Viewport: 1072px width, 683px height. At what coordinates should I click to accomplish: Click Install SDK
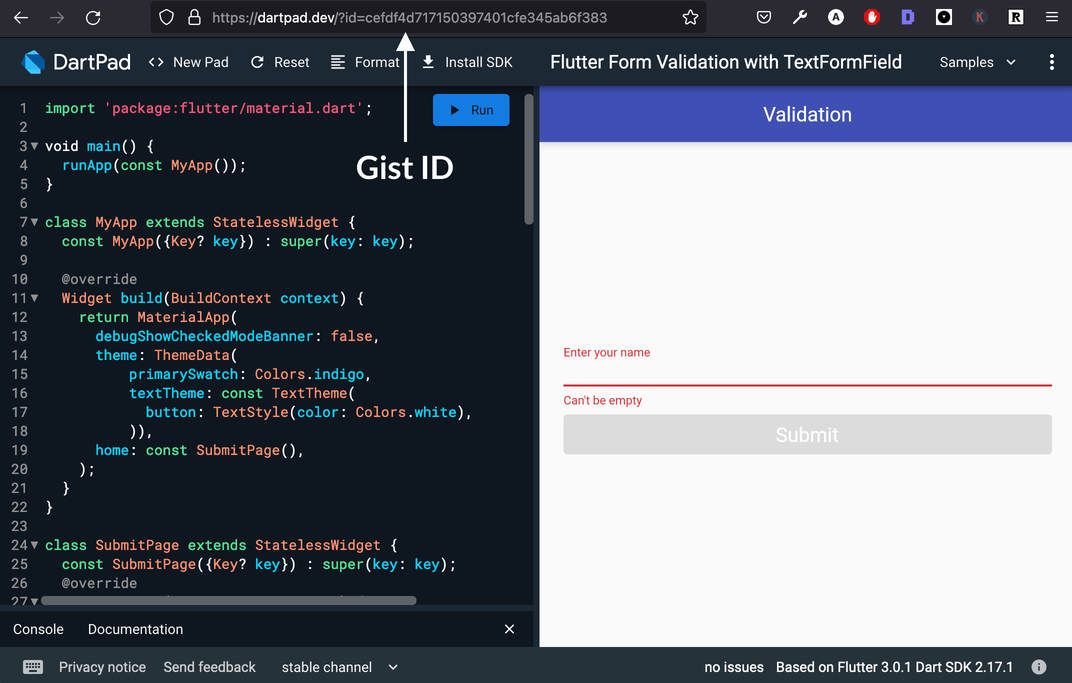(x=467, y=62)
